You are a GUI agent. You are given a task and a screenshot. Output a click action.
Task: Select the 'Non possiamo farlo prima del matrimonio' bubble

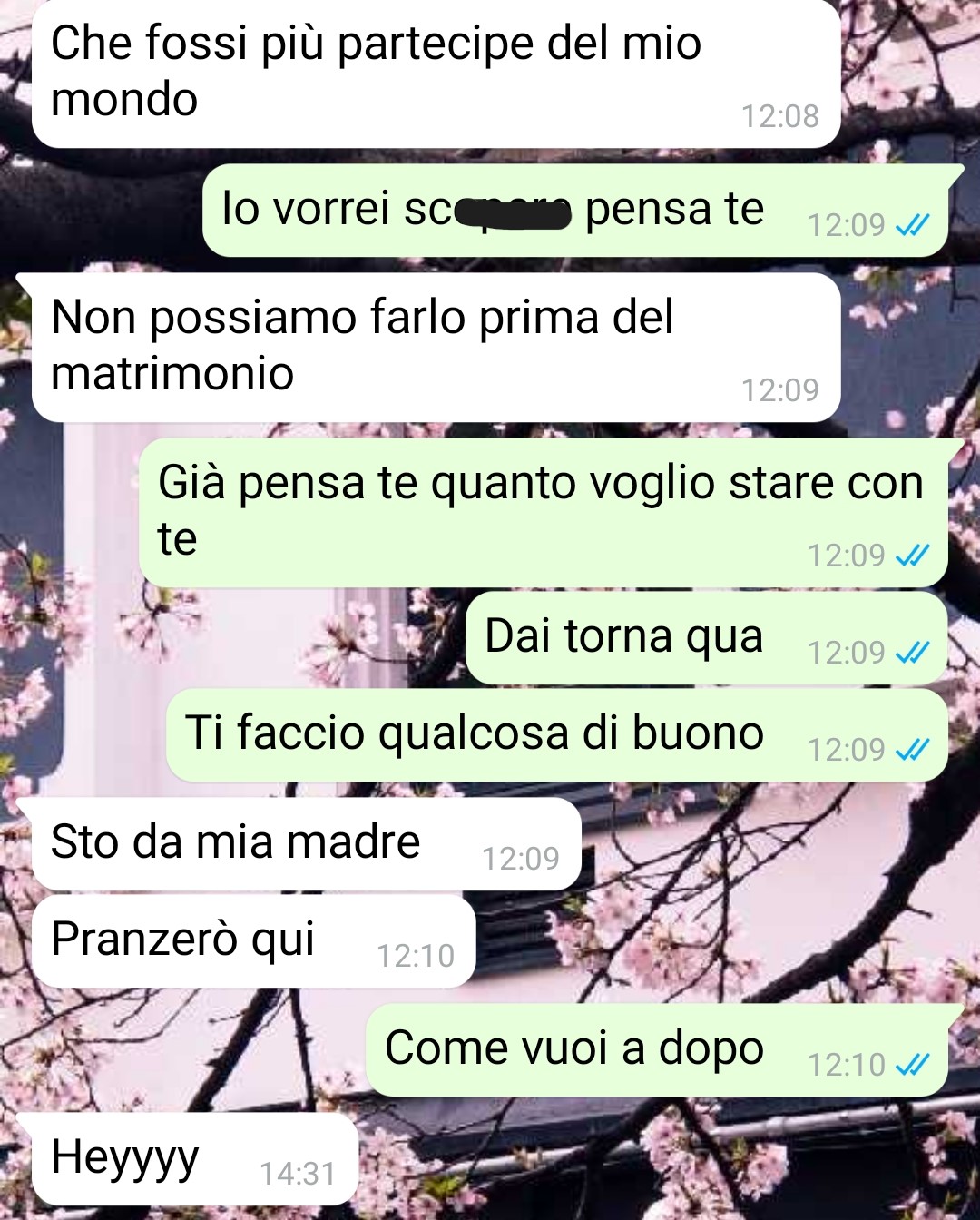tap(436, 348)
